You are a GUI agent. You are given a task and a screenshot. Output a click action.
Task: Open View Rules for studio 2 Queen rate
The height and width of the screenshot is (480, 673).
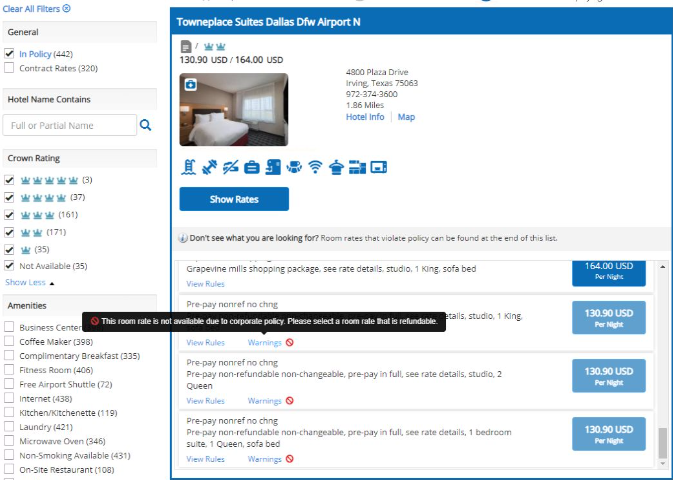click(x=205, y=401)
